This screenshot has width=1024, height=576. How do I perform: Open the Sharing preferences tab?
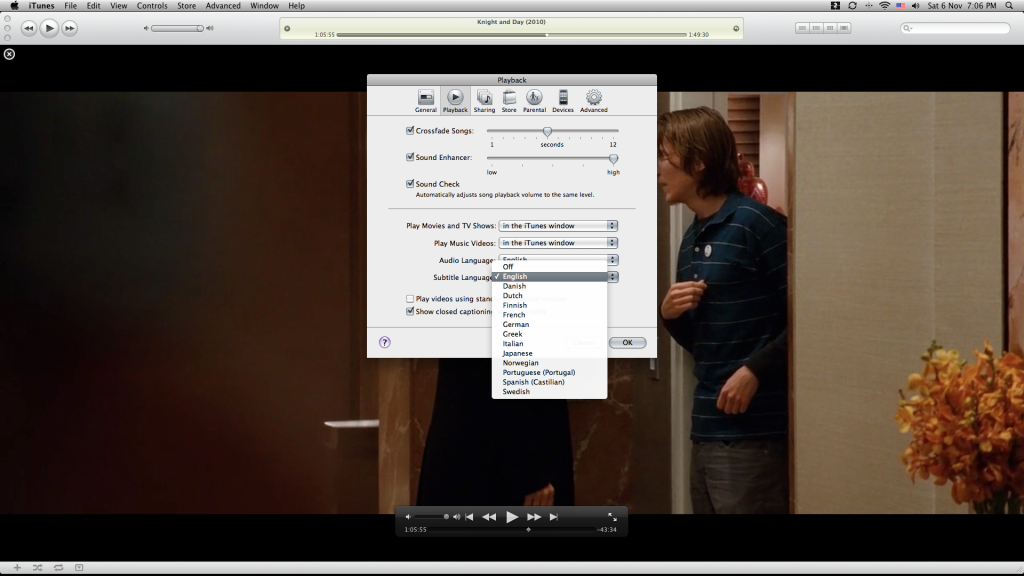click(484, 101)
